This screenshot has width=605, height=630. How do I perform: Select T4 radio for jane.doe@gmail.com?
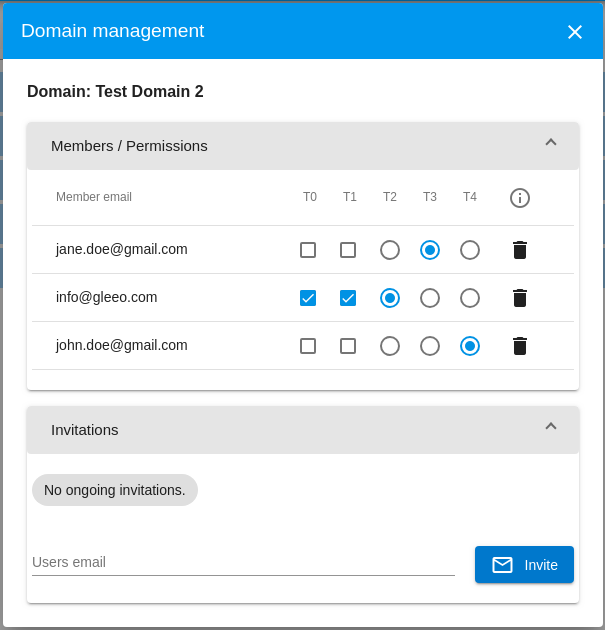470,250
